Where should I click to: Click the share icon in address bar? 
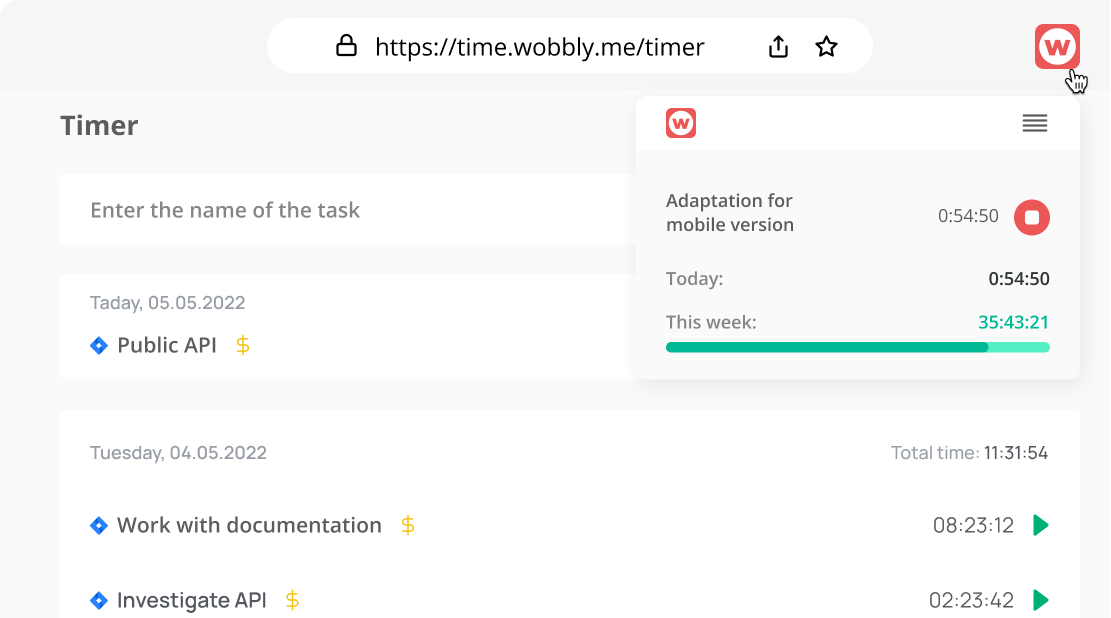point(778,47)
